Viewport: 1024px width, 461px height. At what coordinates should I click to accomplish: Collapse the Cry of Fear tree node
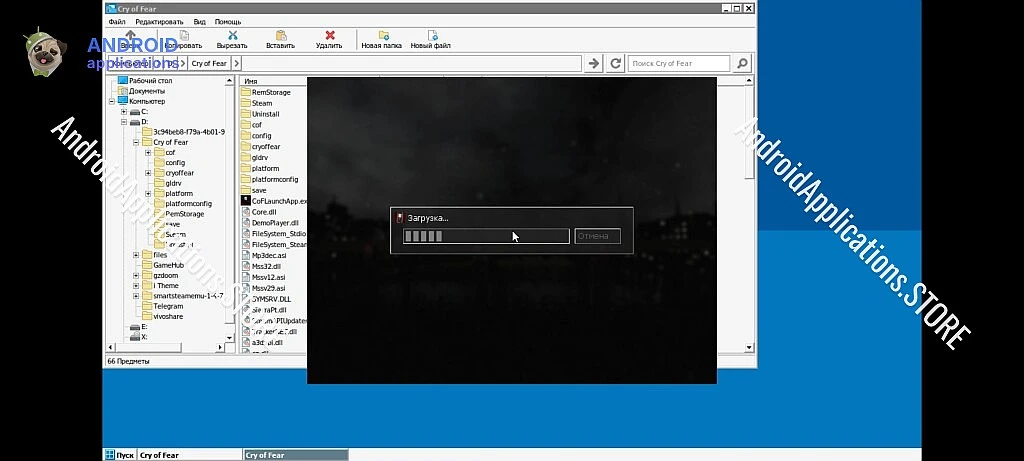(136, 142)
